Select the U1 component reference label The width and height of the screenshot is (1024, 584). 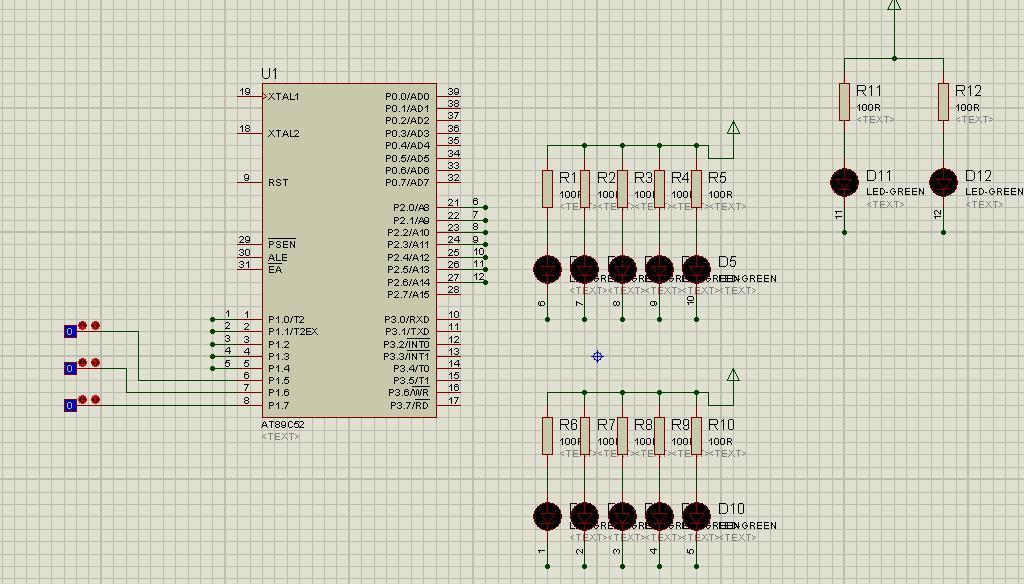(x=269, y=74)
